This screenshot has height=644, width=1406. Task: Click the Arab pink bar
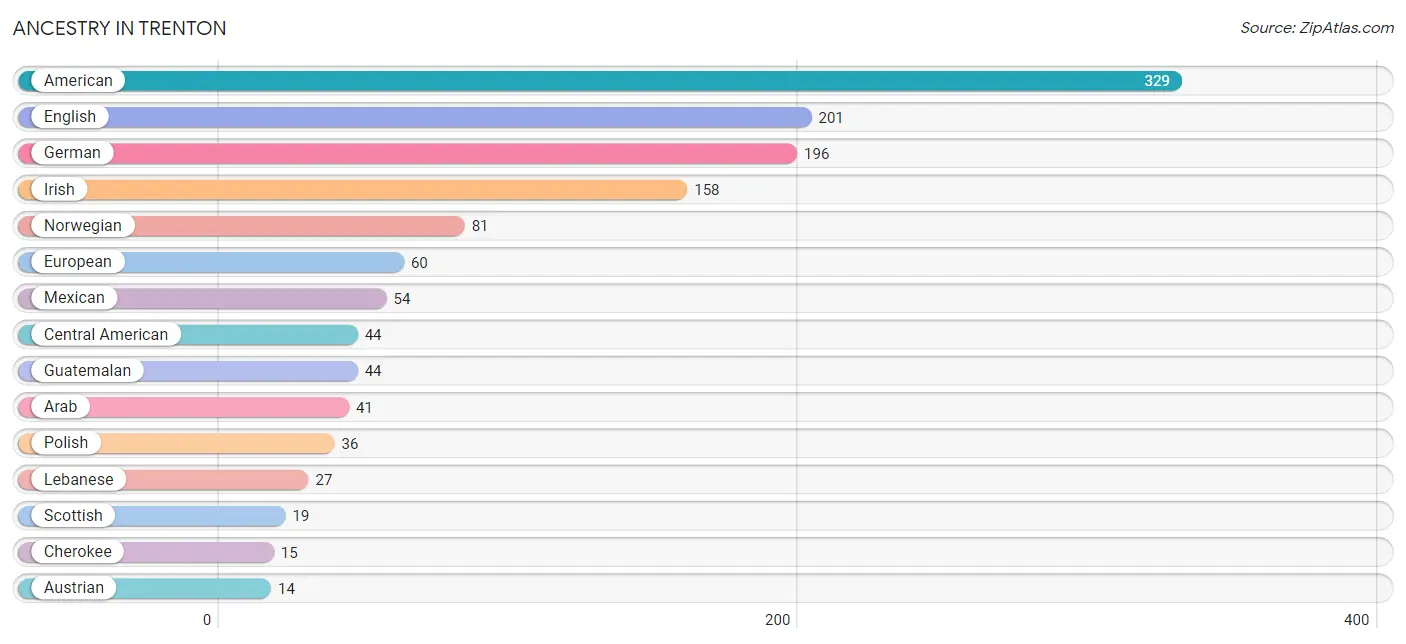(184, 407)
